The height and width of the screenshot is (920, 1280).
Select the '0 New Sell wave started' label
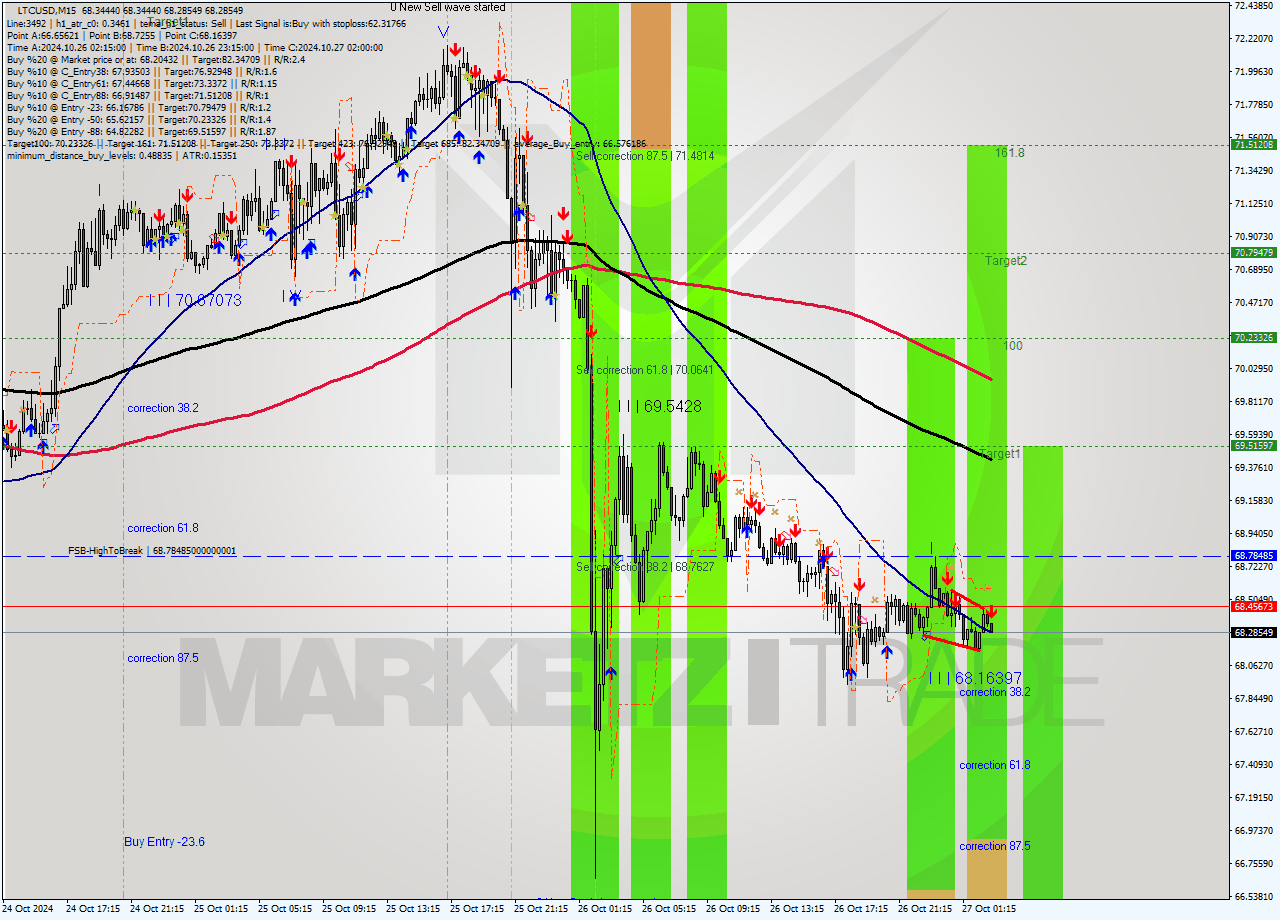tap(448, 7)
